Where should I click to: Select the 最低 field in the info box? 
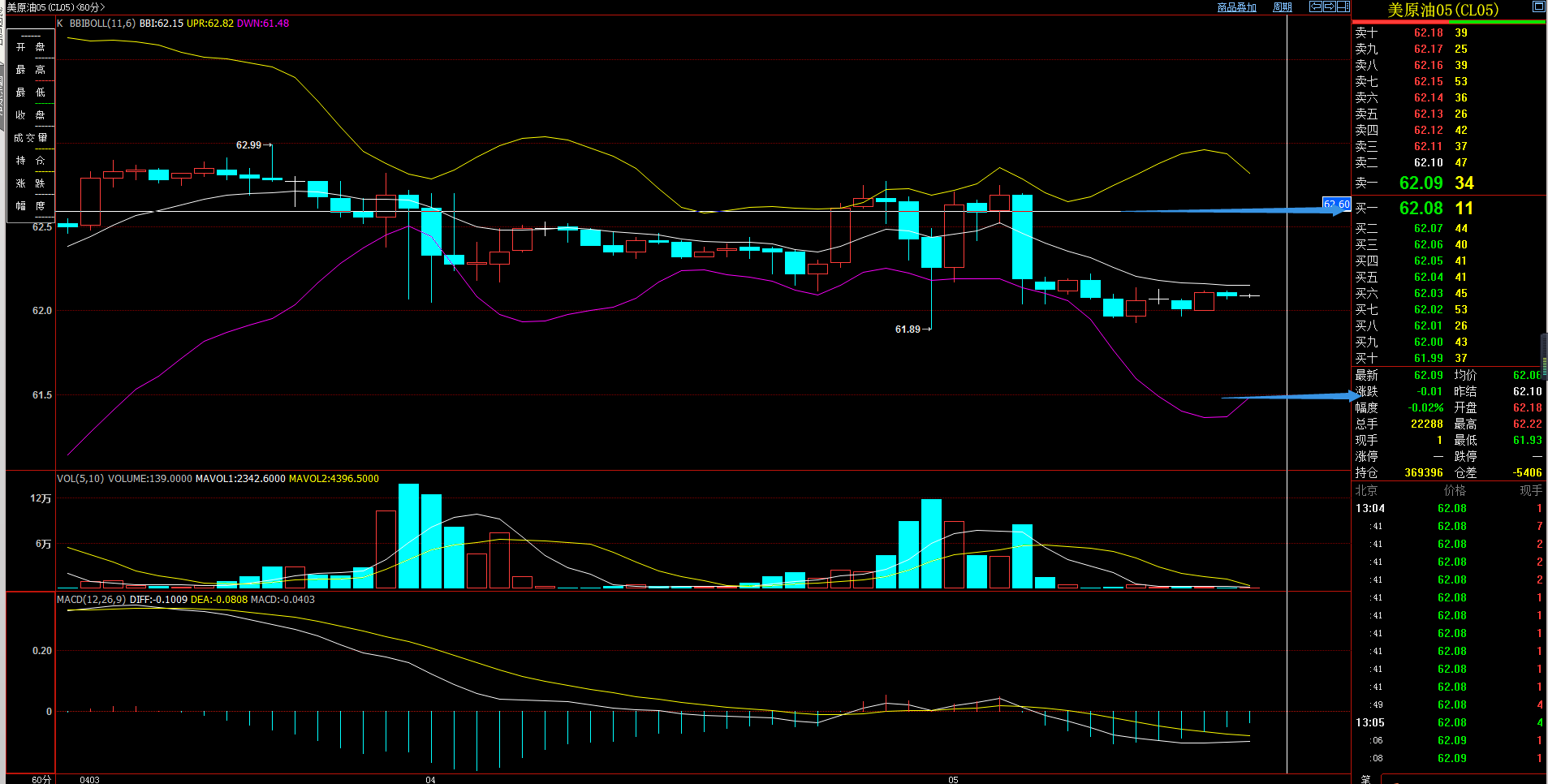pos(31,93)
